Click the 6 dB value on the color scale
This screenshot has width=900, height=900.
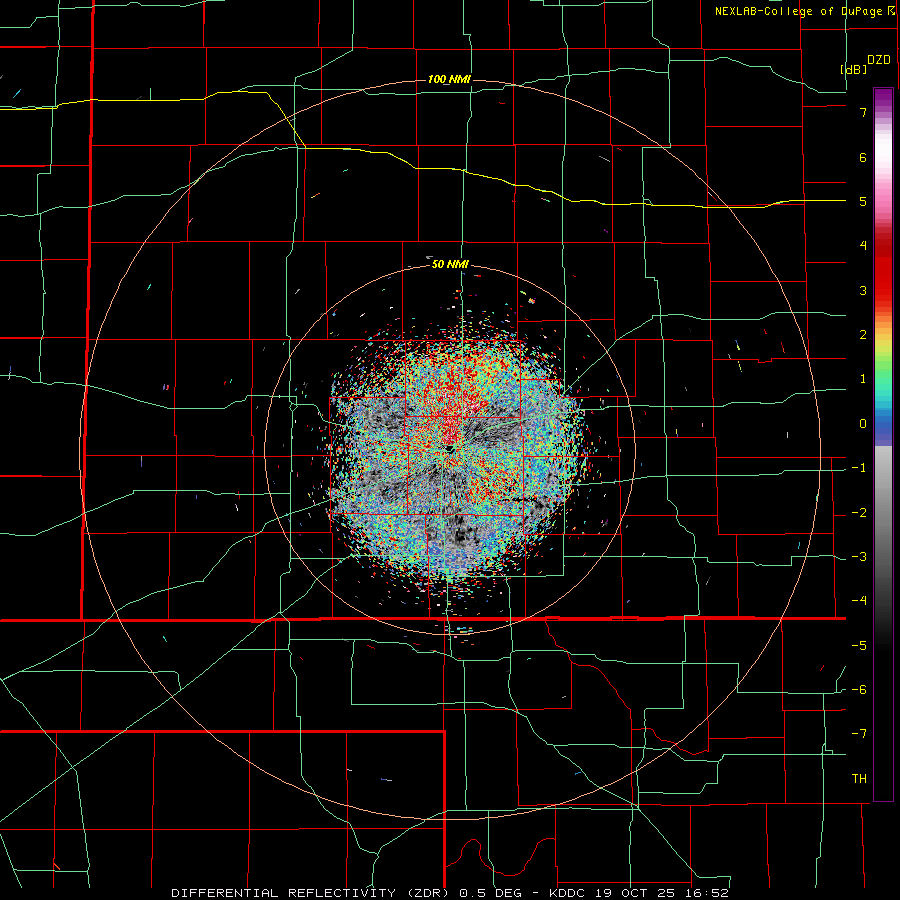tap(863, 157)
